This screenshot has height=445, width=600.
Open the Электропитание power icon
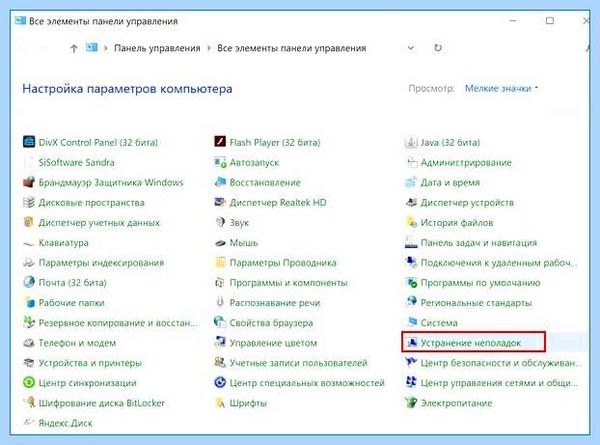click(411, 403)
